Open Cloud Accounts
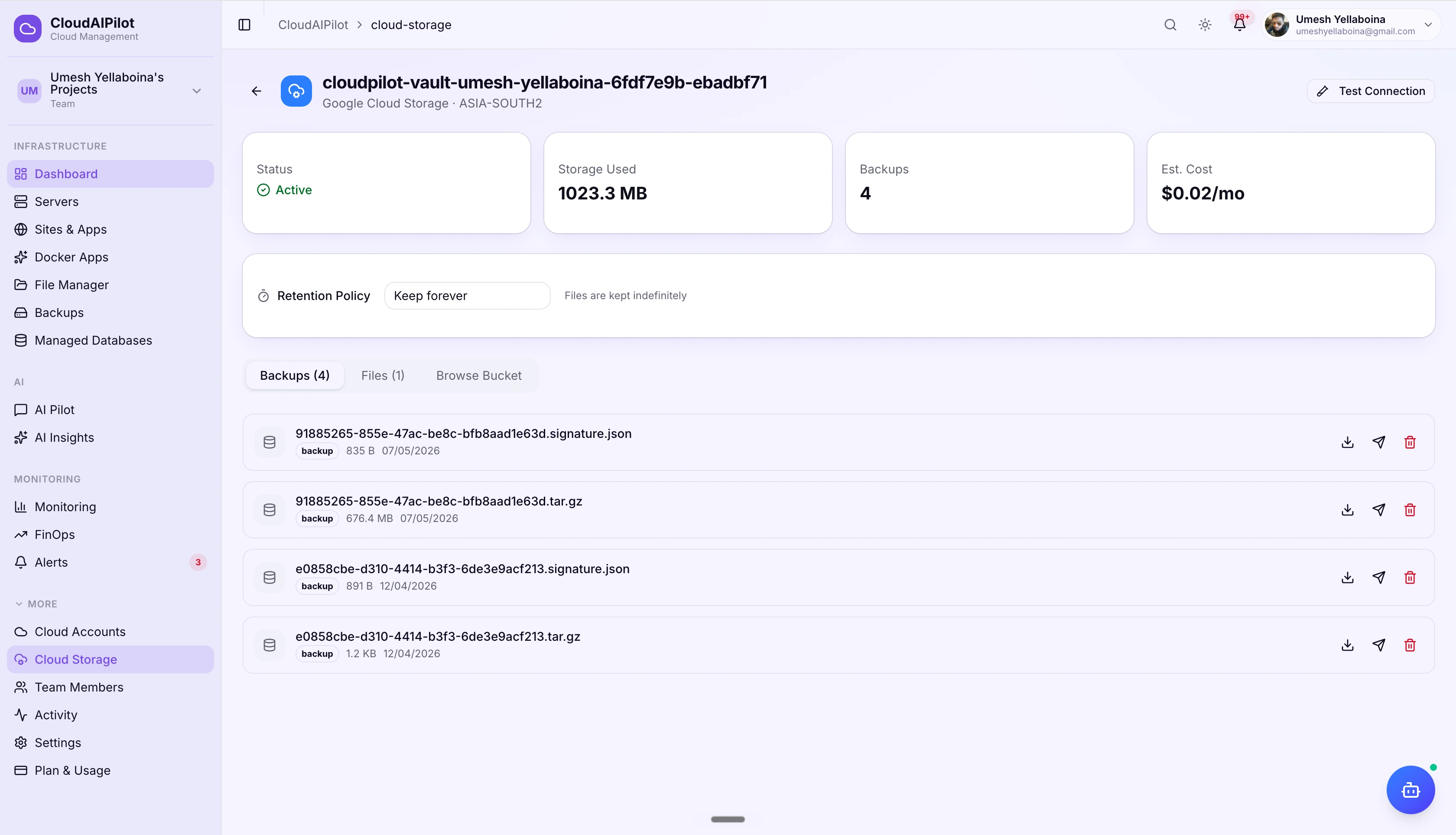The height and width of the screenshot is (835, 1456). pyautogui.click(x=110, y=631)
